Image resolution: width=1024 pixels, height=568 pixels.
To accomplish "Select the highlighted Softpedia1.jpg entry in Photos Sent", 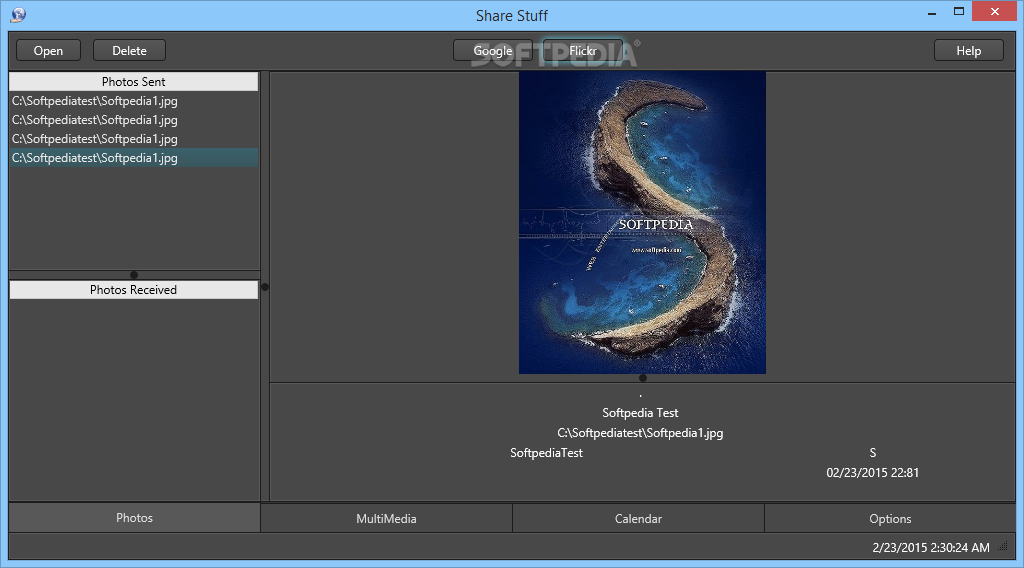I will tap(134, 158).
